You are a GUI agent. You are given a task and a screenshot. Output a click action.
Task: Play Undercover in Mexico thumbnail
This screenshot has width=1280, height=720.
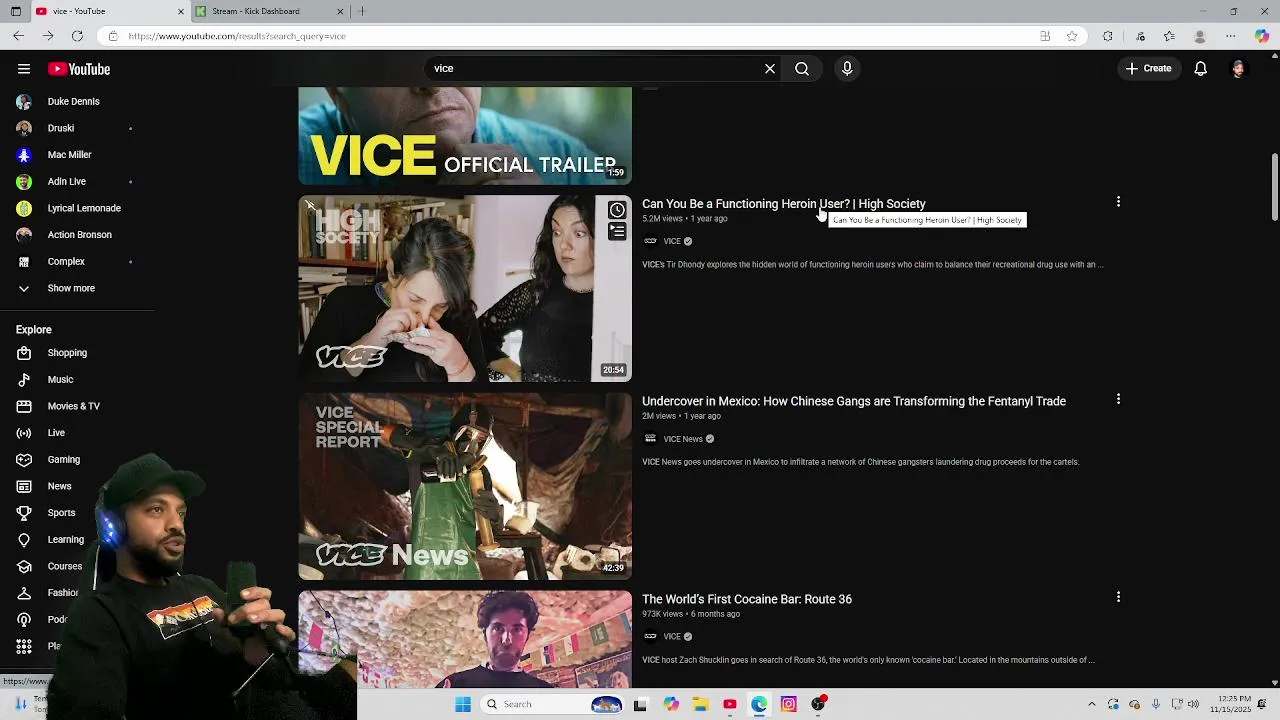point(465,486)
